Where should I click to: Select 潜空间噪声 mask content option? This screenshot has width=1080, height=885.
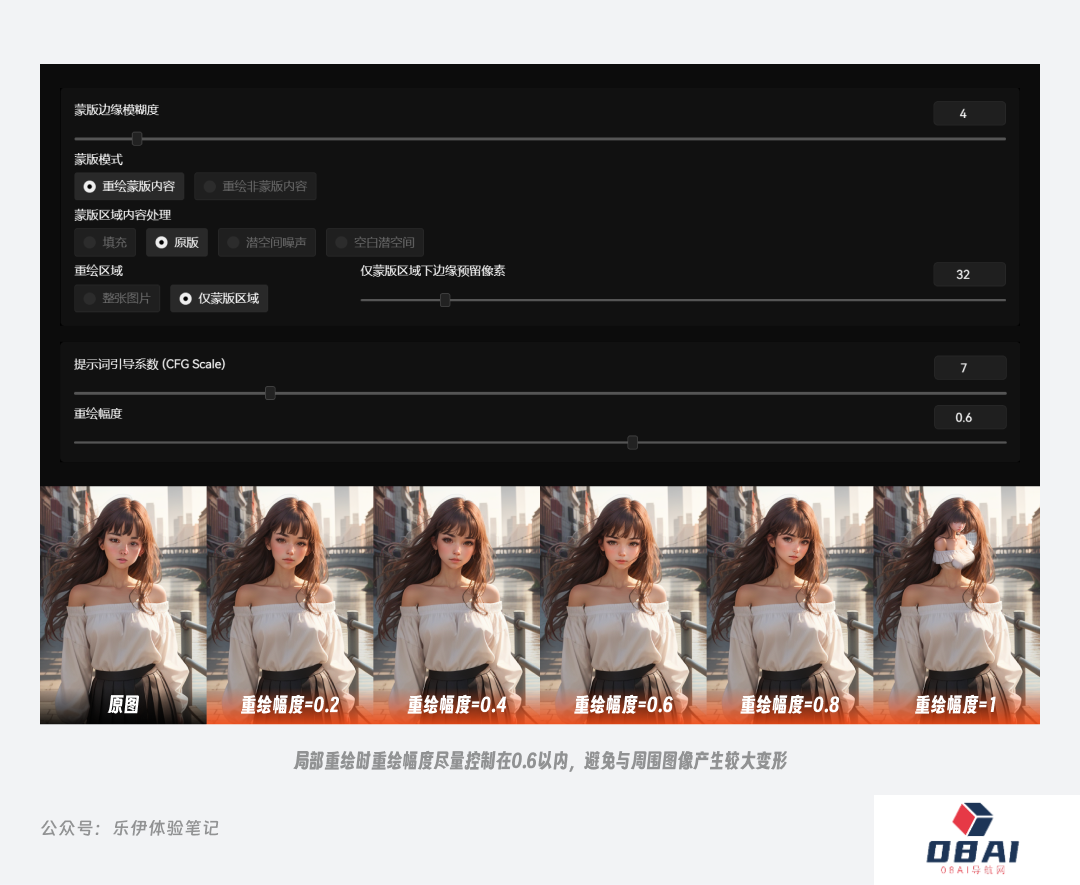tap(268, 242)
